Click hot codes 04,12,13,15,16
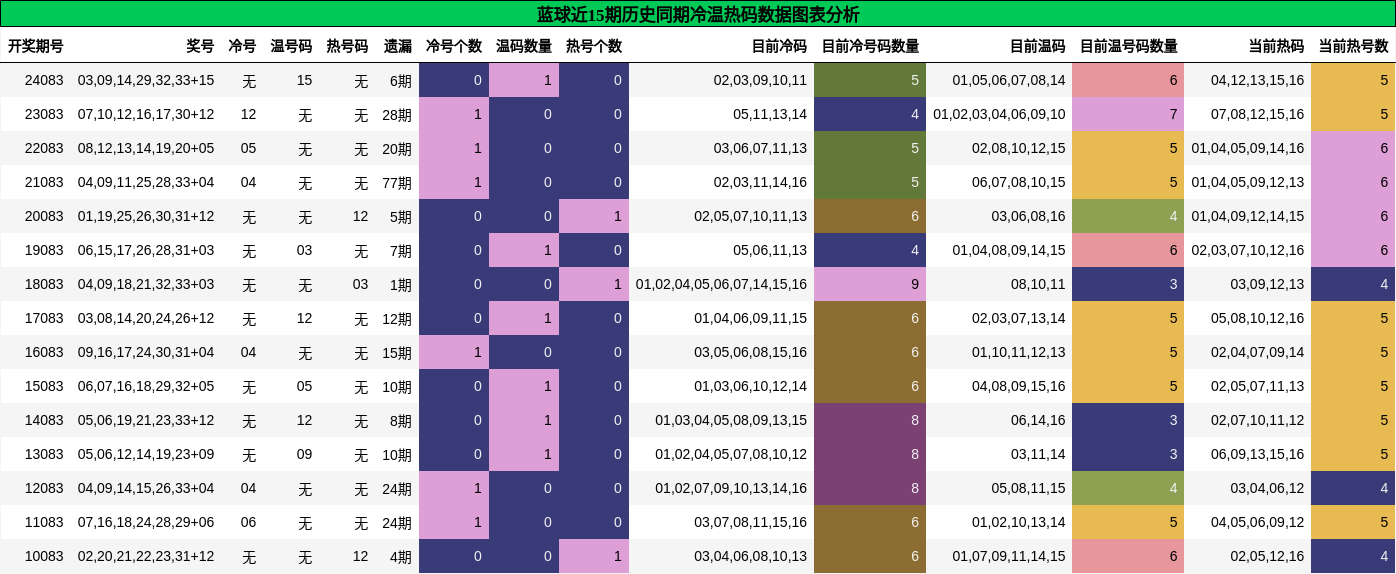This screenshot has height=574, width=1396. pos(1257,80)
